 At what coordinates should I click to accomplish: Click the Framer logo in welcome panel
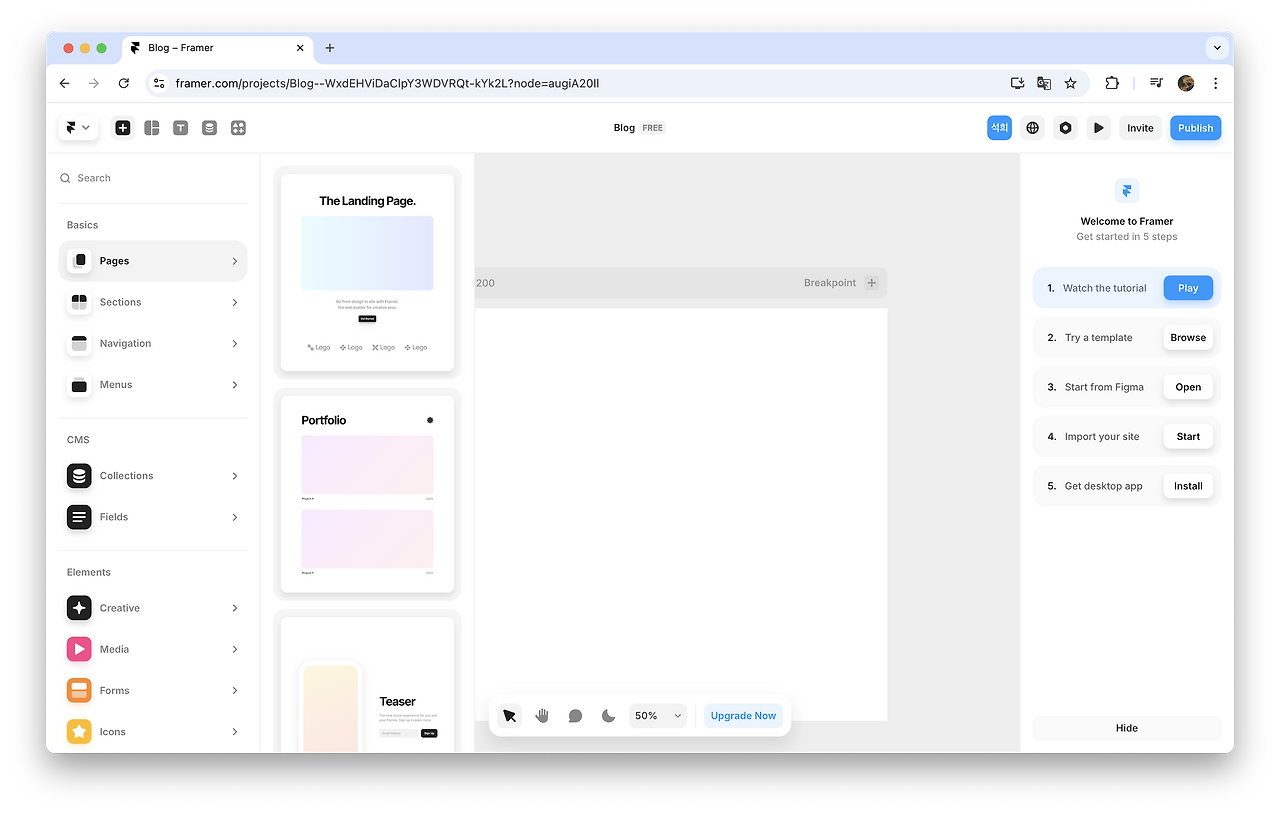1127,191
